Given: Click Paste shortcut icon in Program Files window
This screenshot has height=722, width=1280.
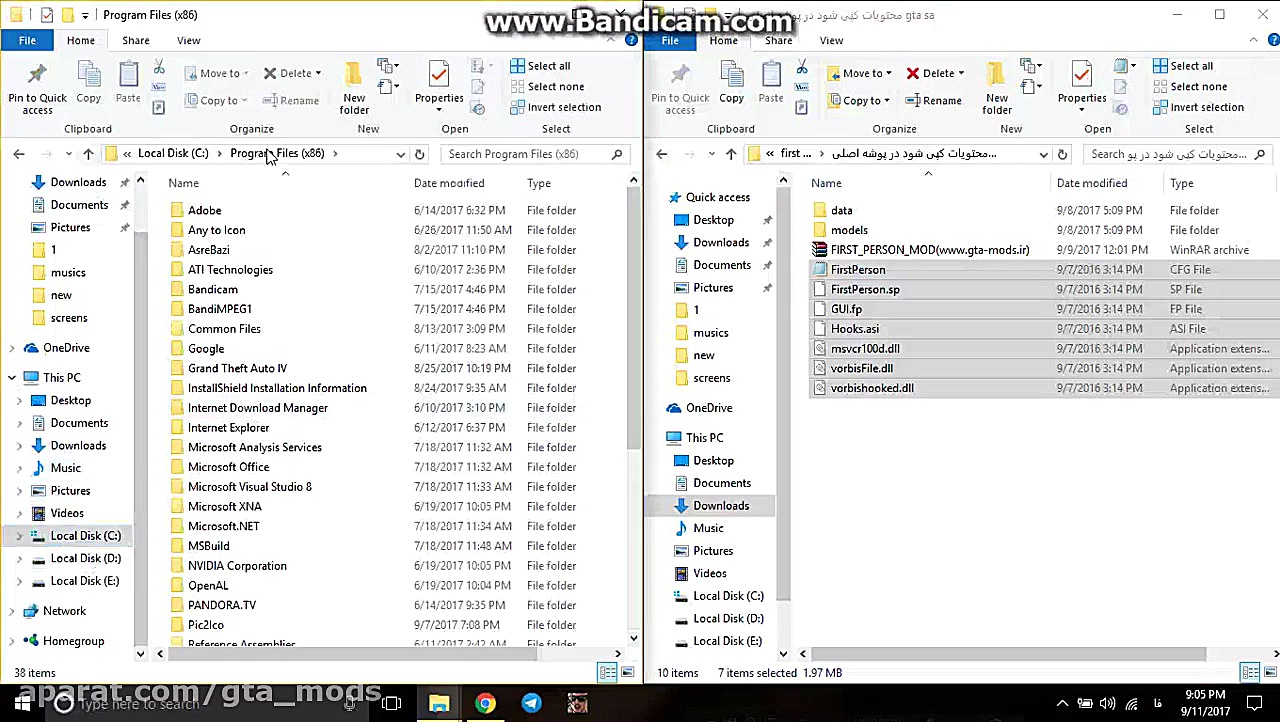Looking at the screenshot, I should point(159,107).
